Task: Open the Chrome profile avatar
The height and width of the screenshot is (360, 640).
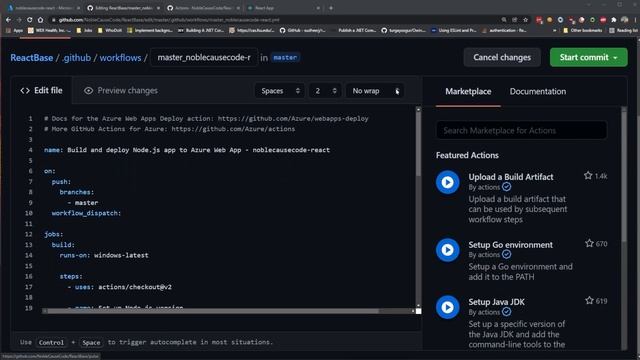Action: (x=624, y=20)
